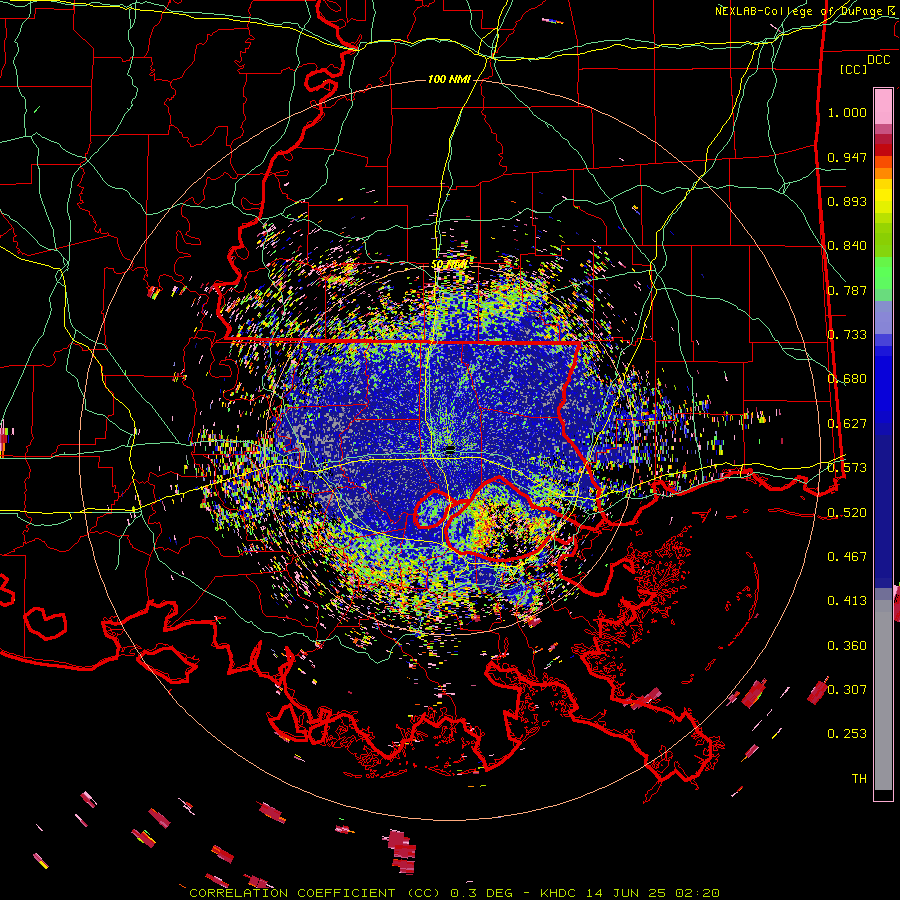The image size is (900, 900).
Task: Select the 0.840 scale value
Action: tap(847, 246)
